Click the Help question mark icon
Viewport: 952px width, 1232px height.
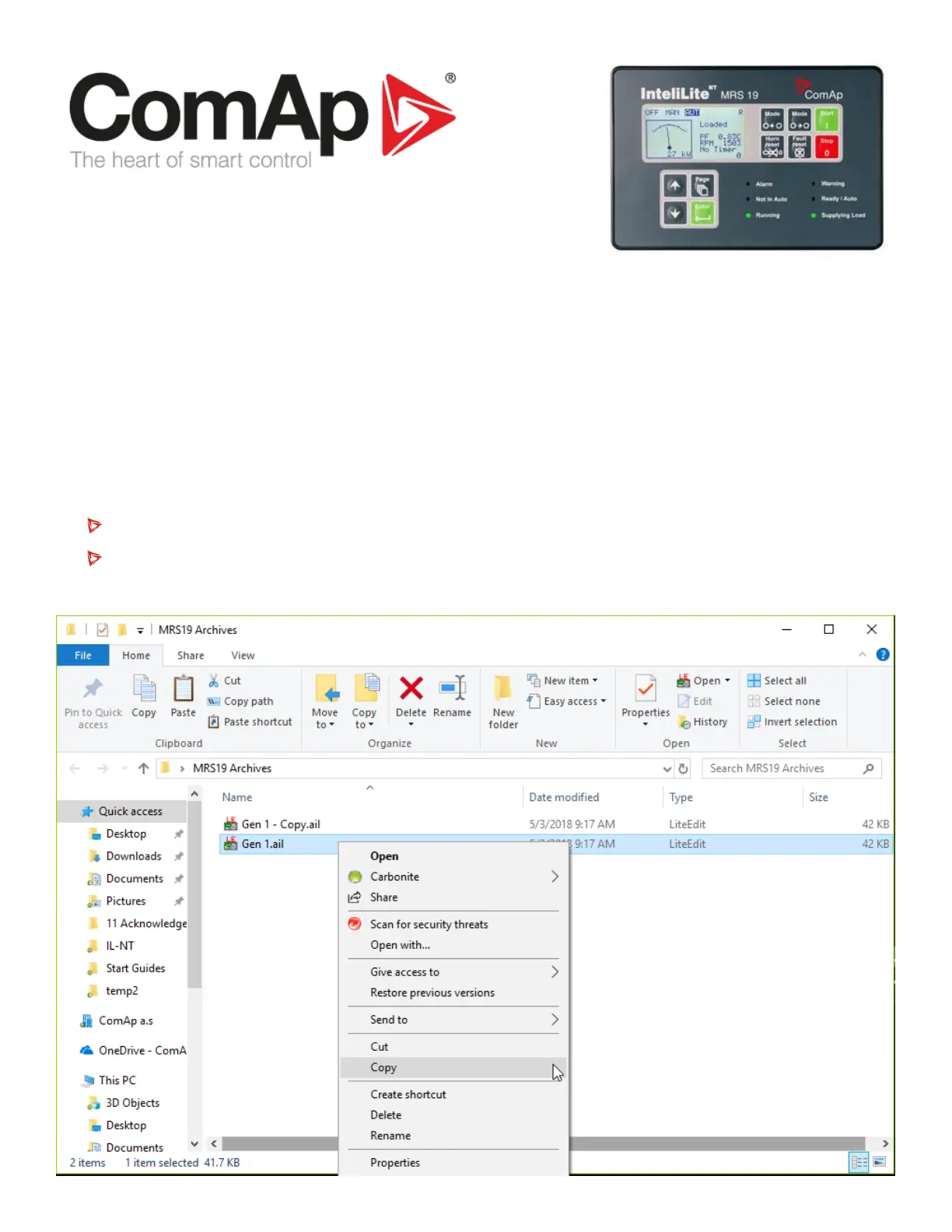tap(883, 655)
